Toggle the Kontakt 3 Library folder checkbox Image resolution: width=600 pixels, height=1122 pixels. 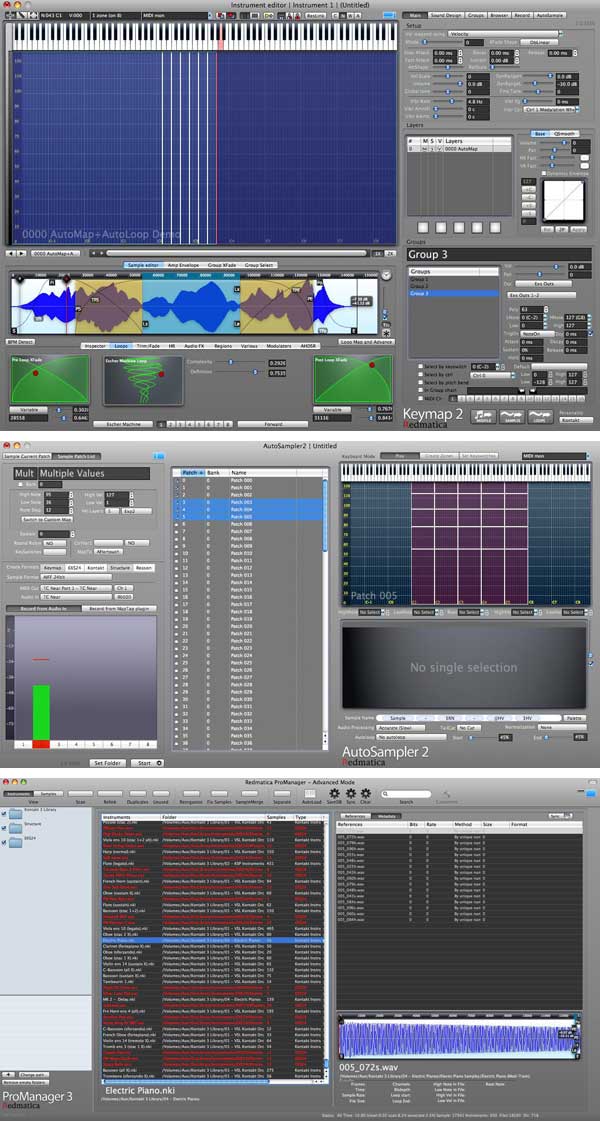click(4, 813)
